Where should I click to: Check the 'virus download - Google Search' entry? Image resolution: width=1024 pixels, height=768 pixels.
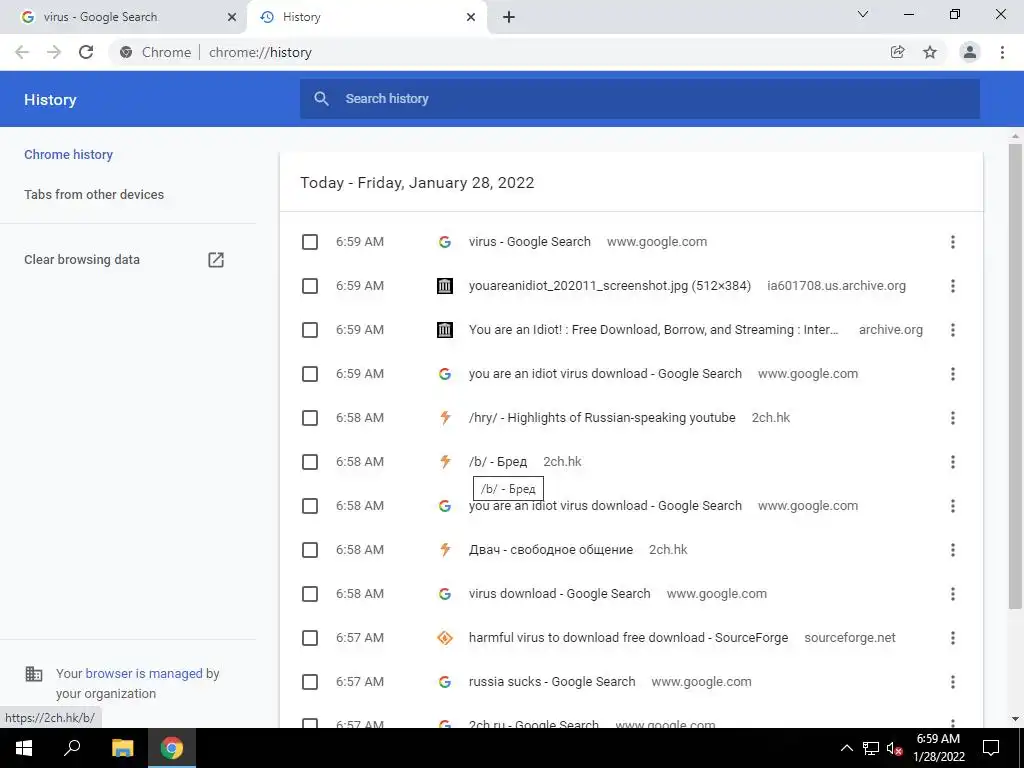[310, 594]
